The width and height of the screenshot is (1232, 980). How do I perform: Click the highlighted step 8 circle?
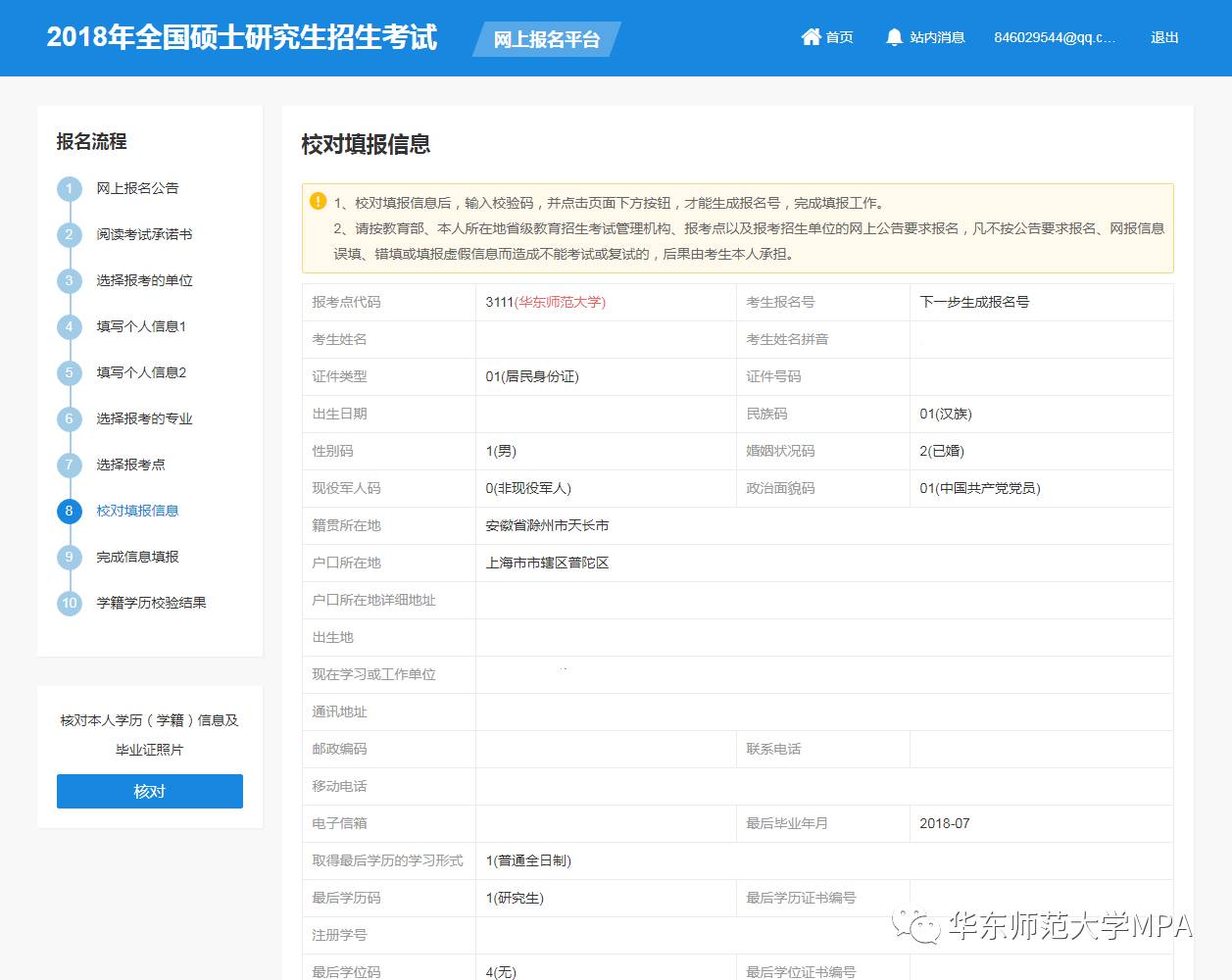tap(69, 511)
